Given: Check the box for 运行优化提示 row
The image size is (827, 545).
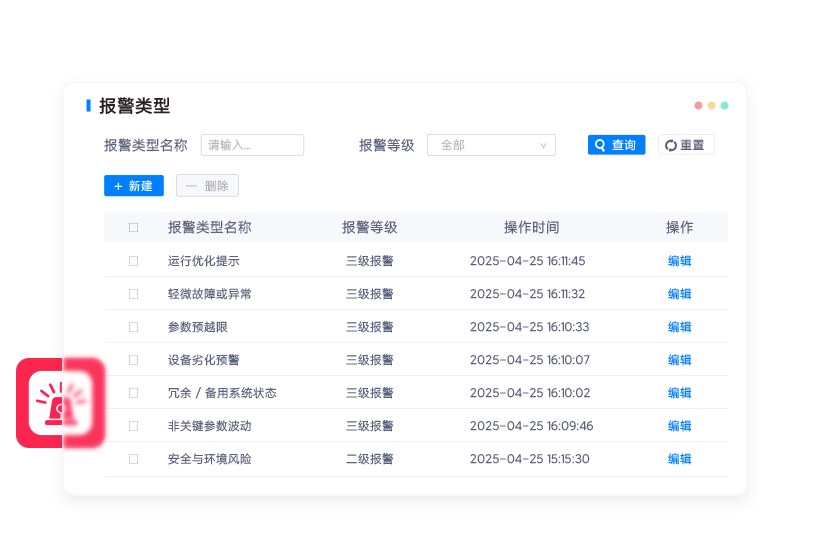Looking at the screenshot, I should [x=133, y=261].
